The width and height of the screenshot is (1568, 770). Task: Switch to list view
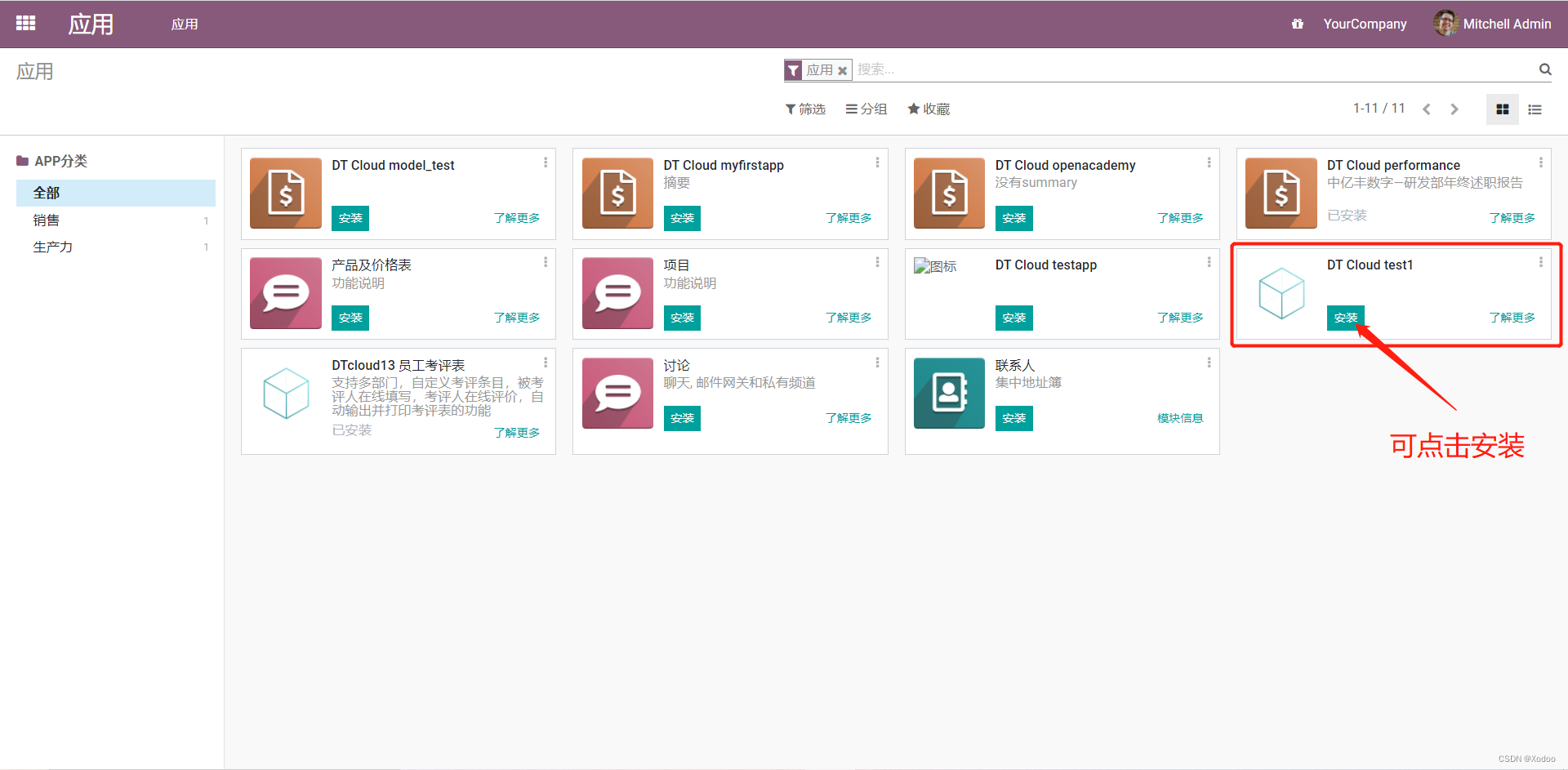coord(1534,109)
